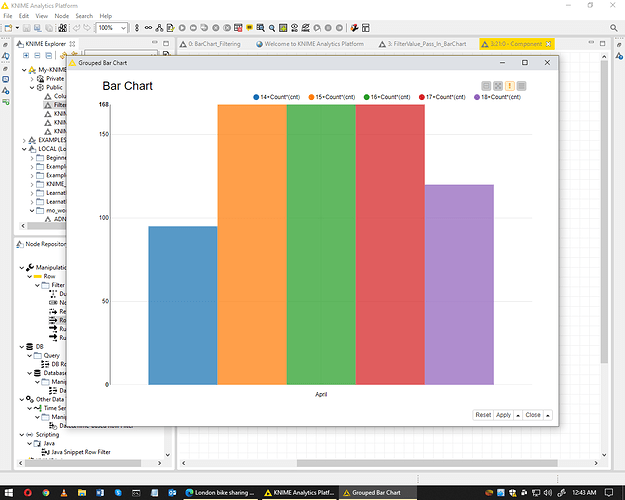Open the Close options arrow dropdown
The width and height of the screenshot is (625, 500).
tap(548, 415)
